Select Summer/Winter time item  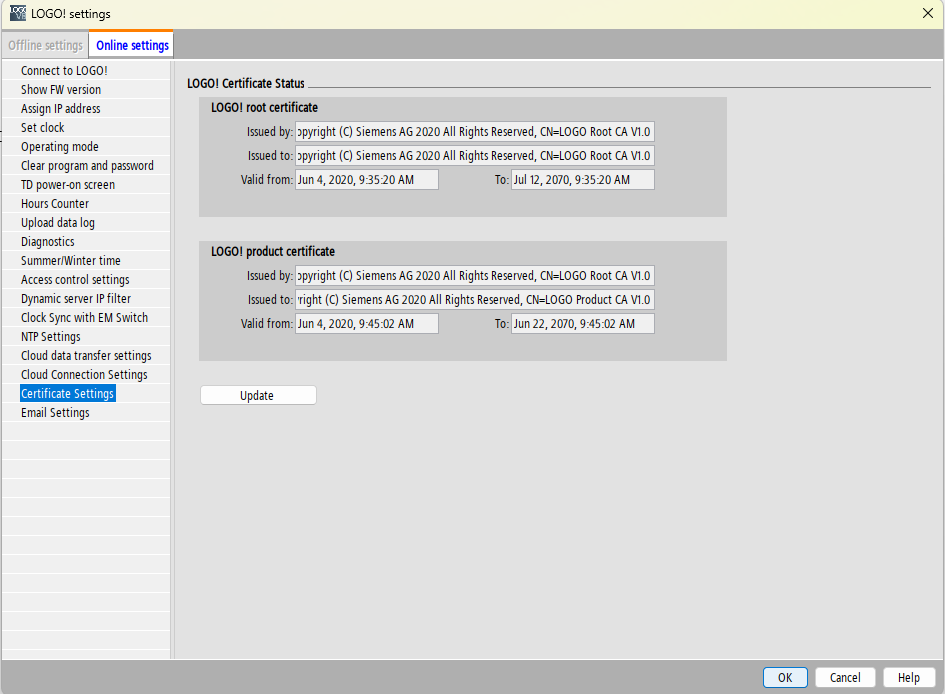[x=71, y=260]
